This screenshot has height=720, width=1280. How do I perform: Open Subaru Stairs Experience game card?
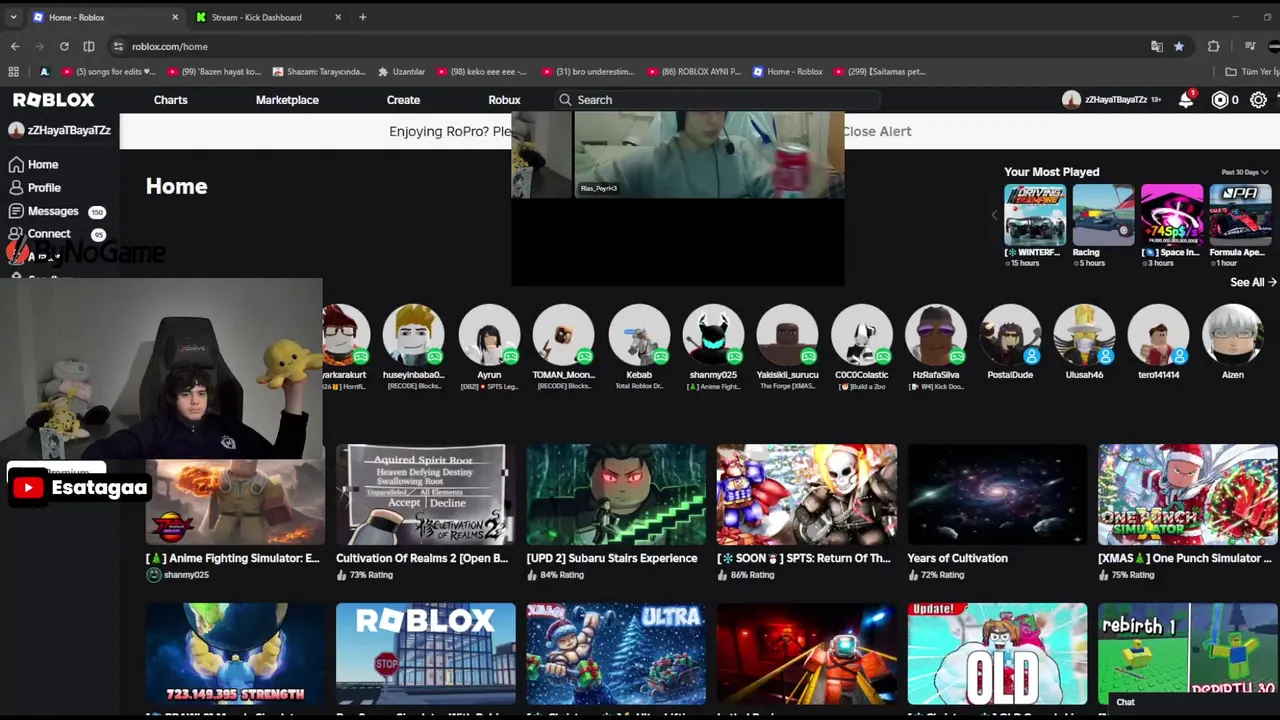616,512
